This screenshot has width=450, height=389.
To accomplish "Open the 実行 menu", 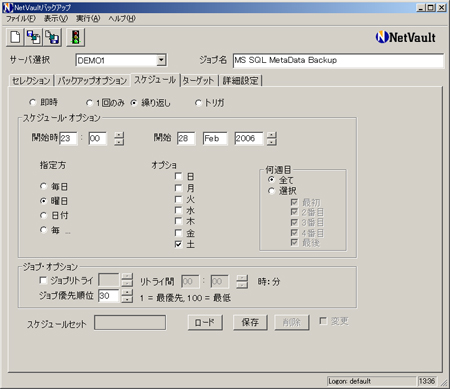I will coord(88,19).
